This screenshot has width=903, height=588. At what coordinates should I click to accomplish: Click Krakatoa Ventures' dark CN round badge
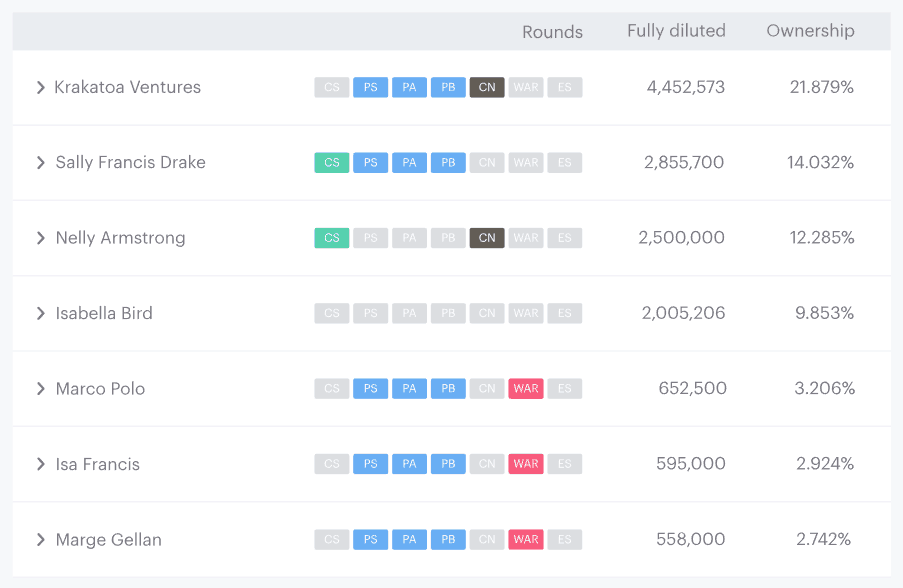click(487, 88)
